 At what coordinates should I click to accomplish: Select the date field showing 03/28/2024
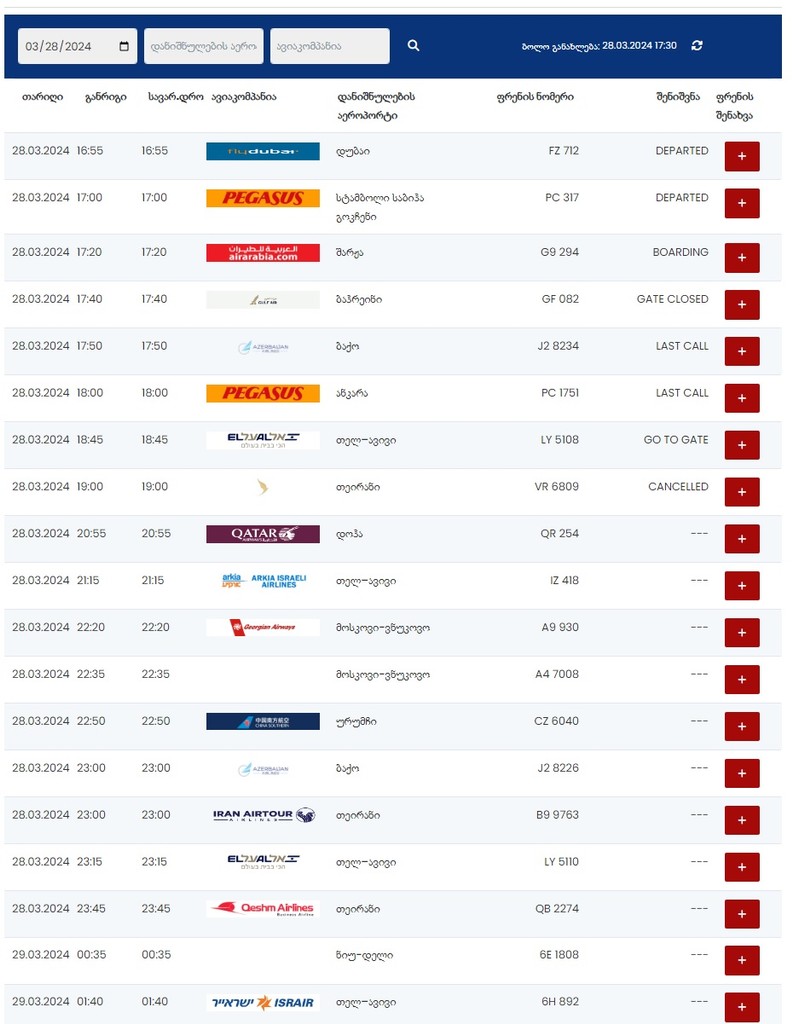click(77, 46)
